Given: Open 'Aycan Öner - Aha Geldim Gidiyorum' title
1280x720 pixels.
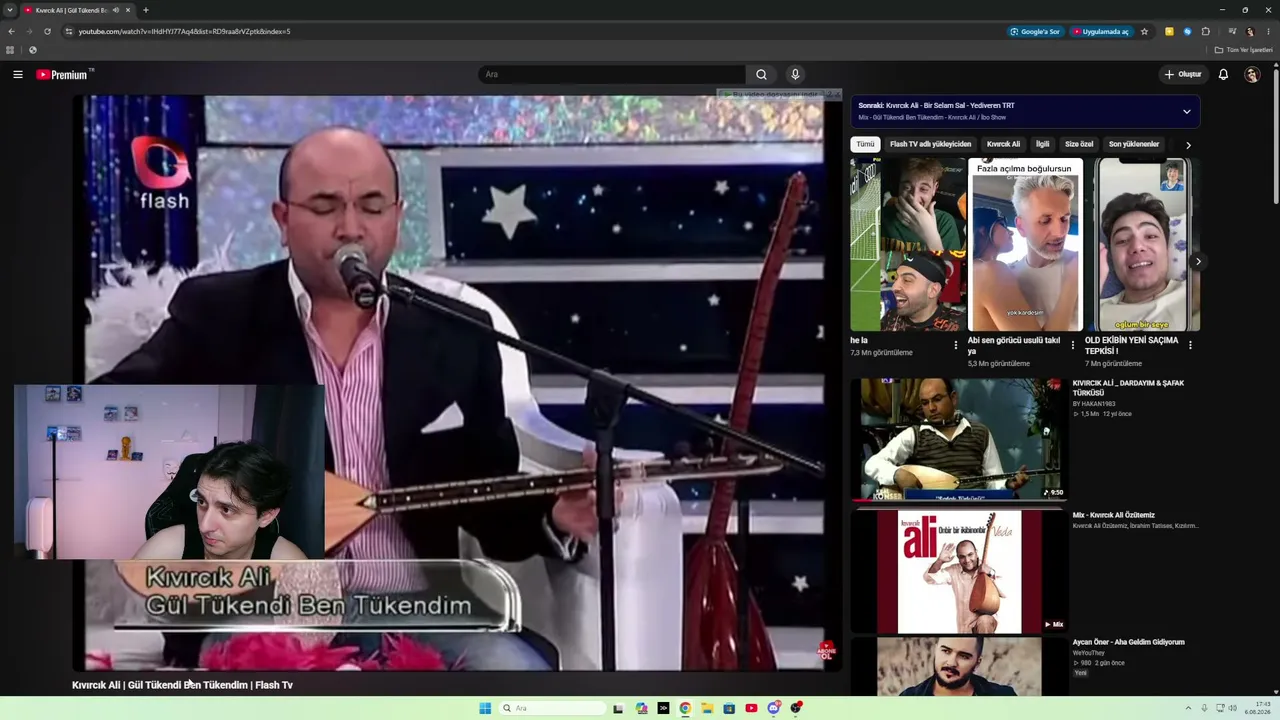Looking at the screenshot, I should [1128, 642].
